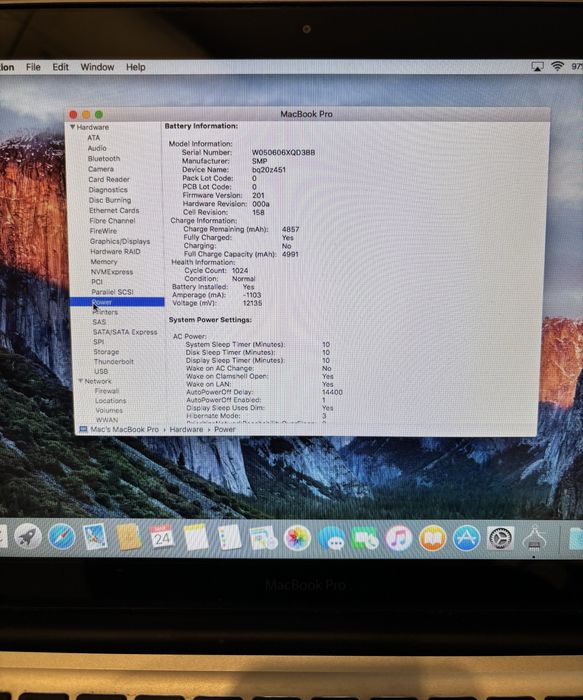Launch Safari from the Dock

pyautogui.click(x=62, y=536)
